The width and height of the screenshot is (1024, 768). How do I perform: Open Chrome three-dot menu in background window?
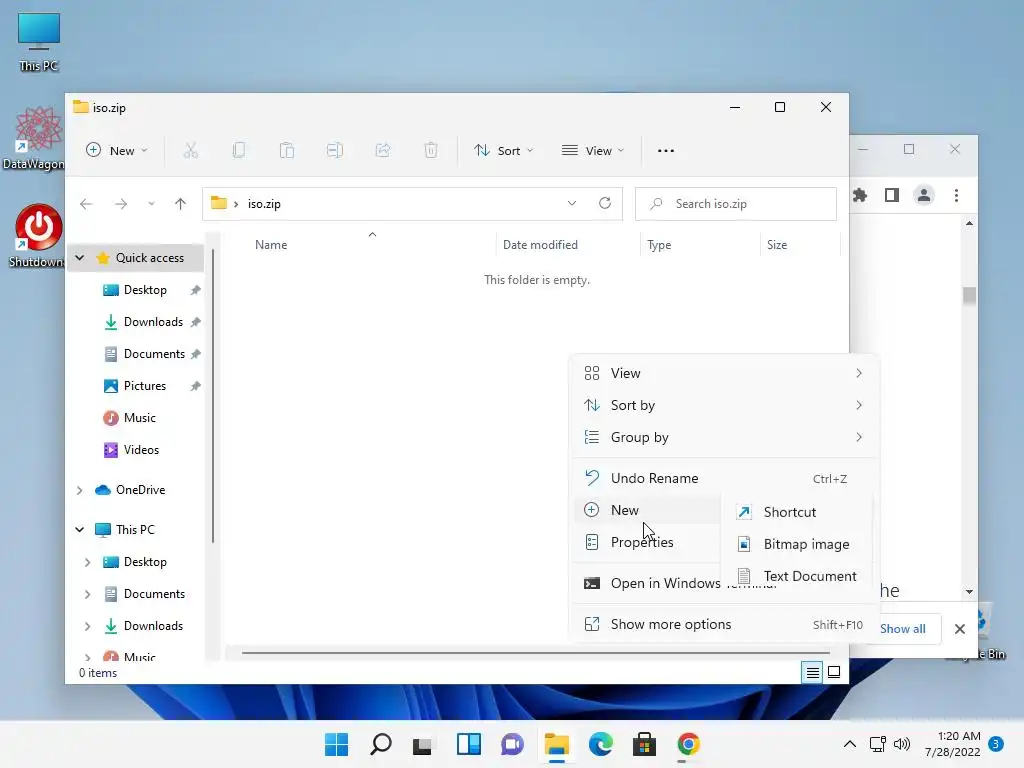click(x=956, y=195)
